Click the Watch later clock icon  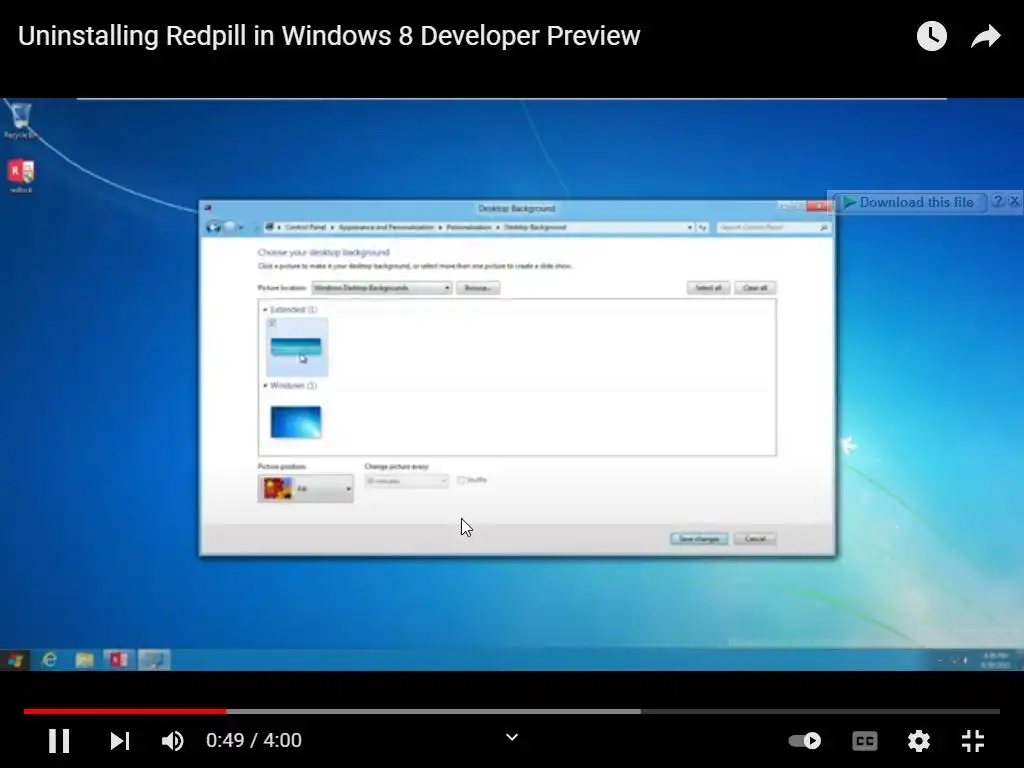point(931,36)
